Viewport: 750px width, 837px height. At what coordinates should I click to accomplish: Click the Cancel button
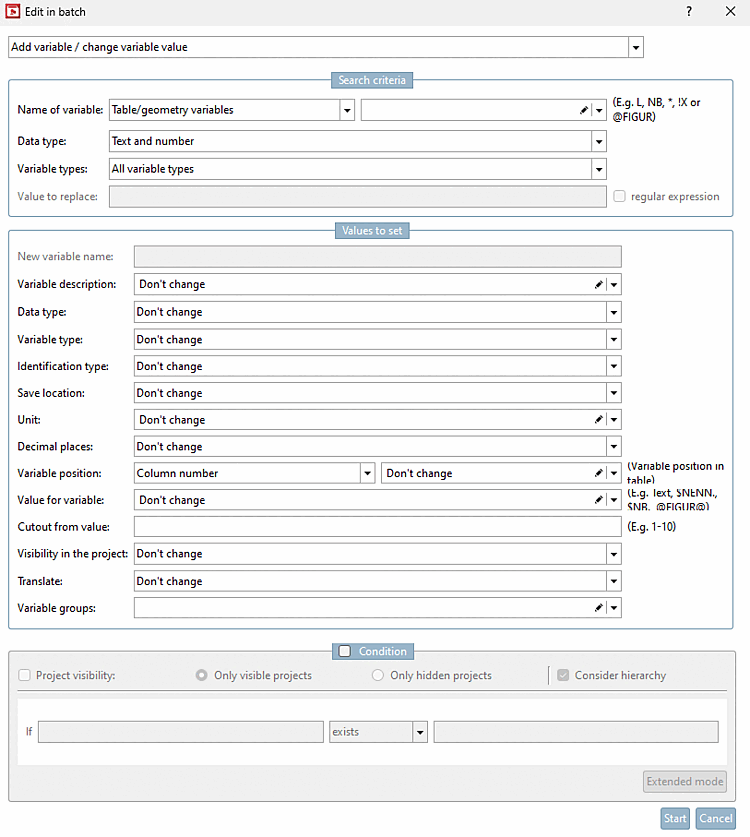click(x=715, y=818)
